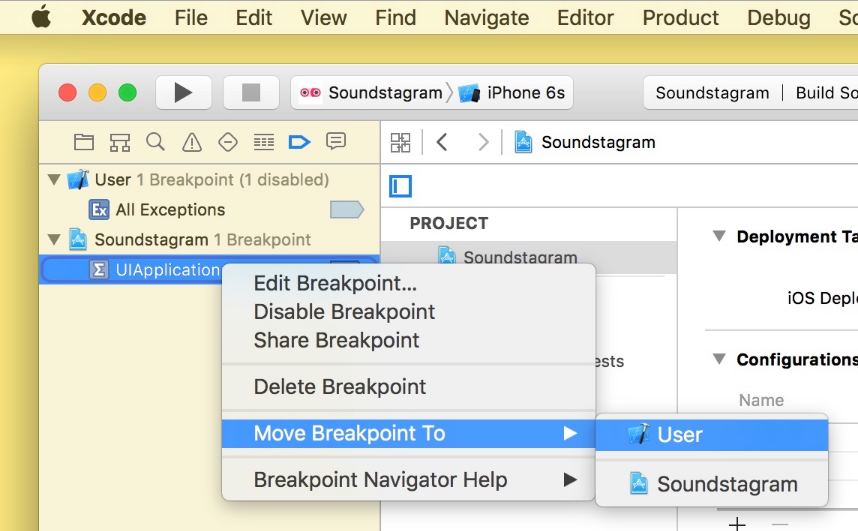858x531 pixels.
Task: Show the Test navigator
Action: point(228,142)
